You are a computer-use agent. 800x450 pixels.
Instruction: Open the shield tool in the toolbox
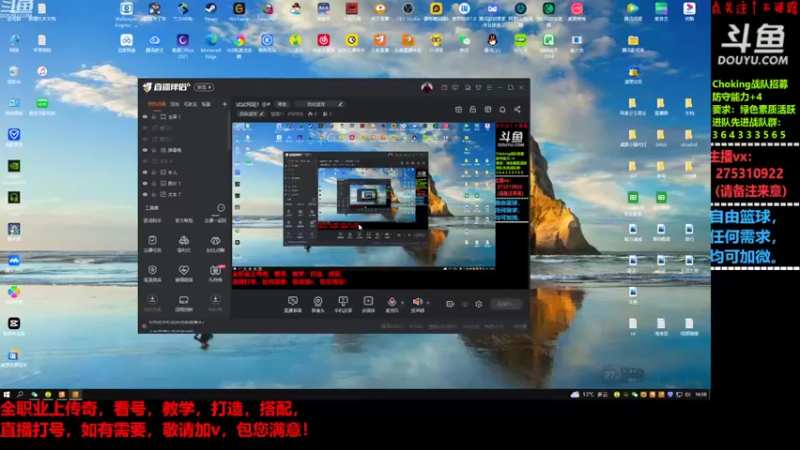point(152,273)
